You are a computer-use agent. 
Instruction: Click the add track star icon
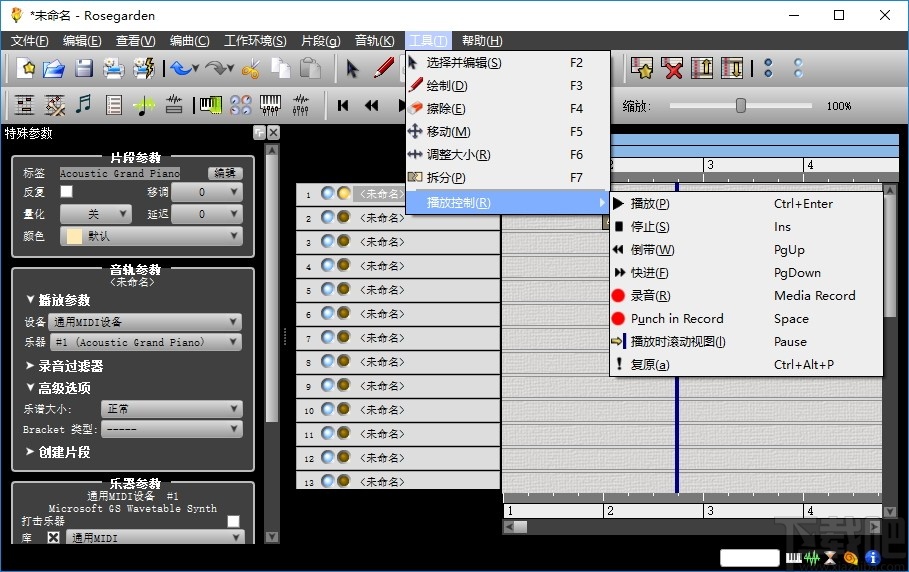(x=642, y=68)
